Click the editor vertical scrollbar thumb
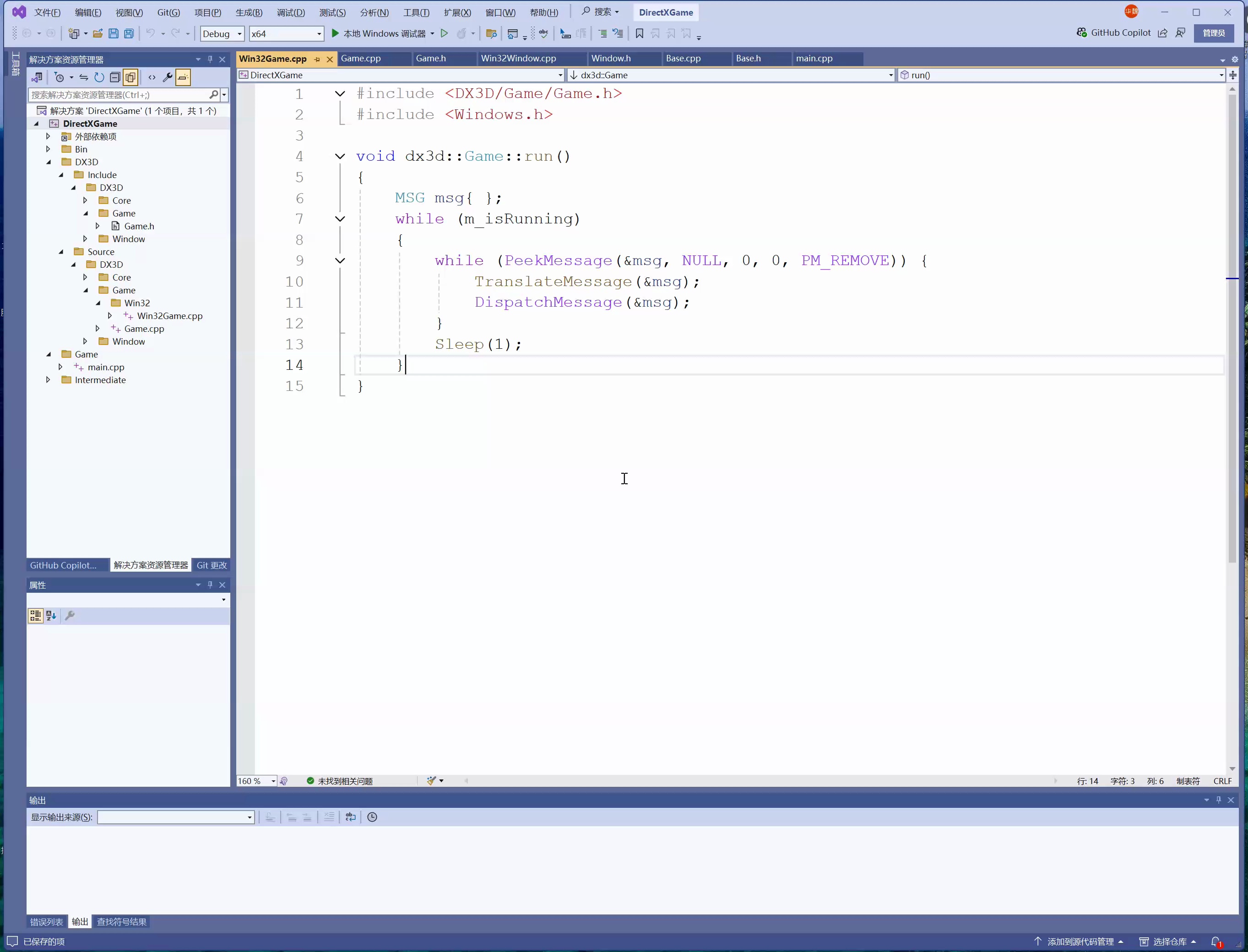Image resolution: width=1248 pixels, height=952 pixels. [x=1232, y=329]
